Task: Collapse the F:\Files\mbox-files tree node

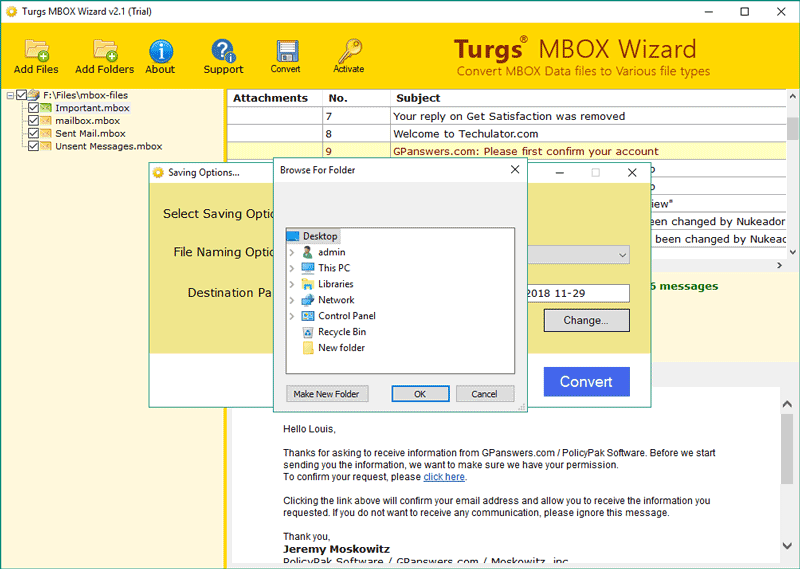Action: [x=10, y=95]
